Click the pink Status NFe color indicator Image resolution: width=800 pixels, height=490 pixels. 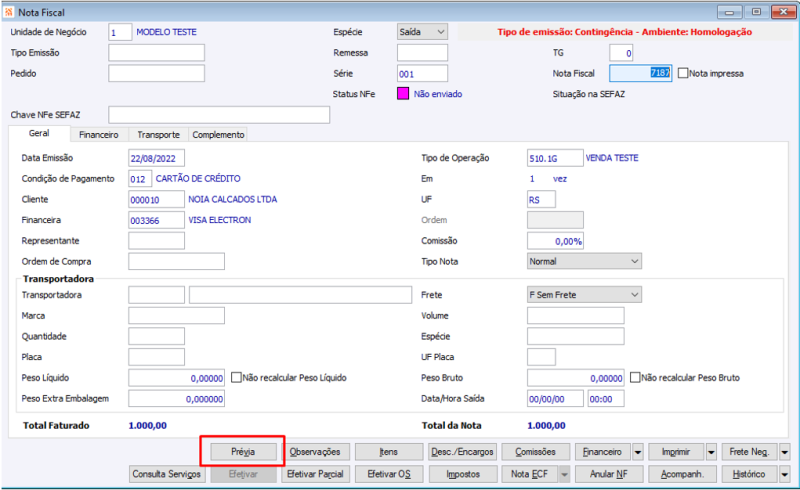(403, 93)
